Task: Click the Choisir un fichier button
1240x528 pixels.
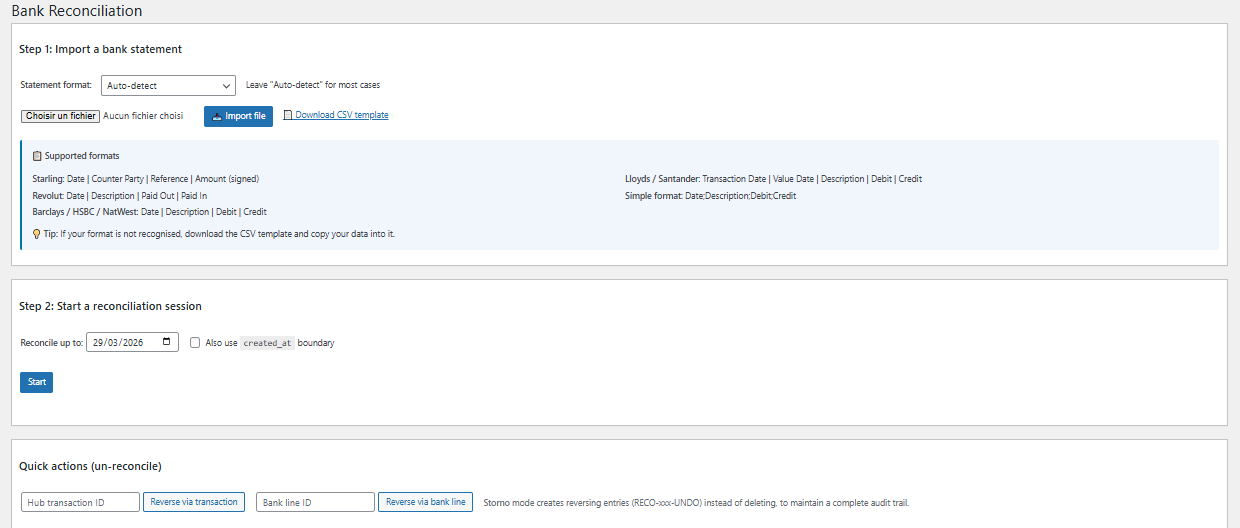Action: coord(61,116)
